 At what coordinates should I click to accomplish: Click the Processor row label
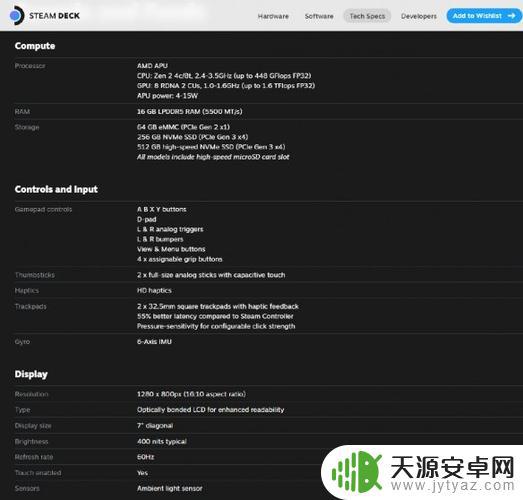pyautogui.click(x=30, y=66)
